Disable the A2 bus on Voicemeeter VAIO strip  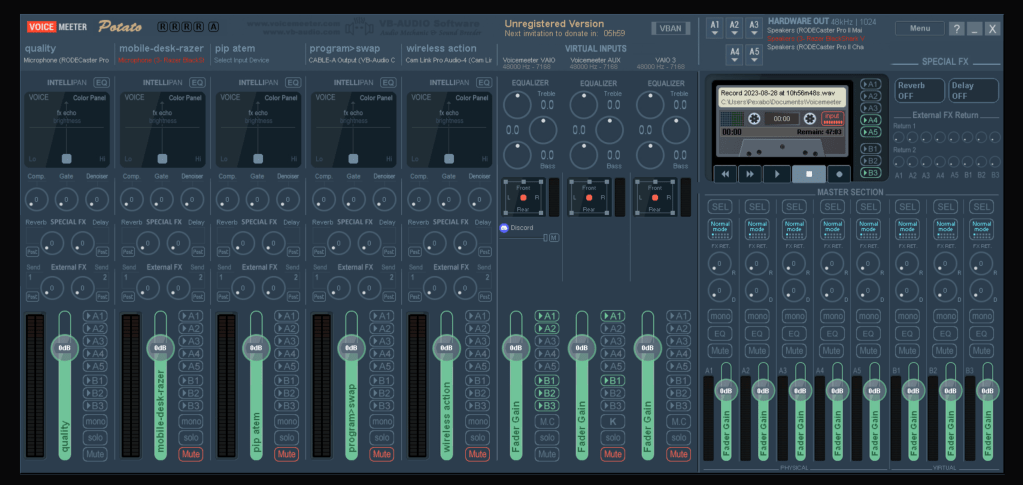pos(547,328)
